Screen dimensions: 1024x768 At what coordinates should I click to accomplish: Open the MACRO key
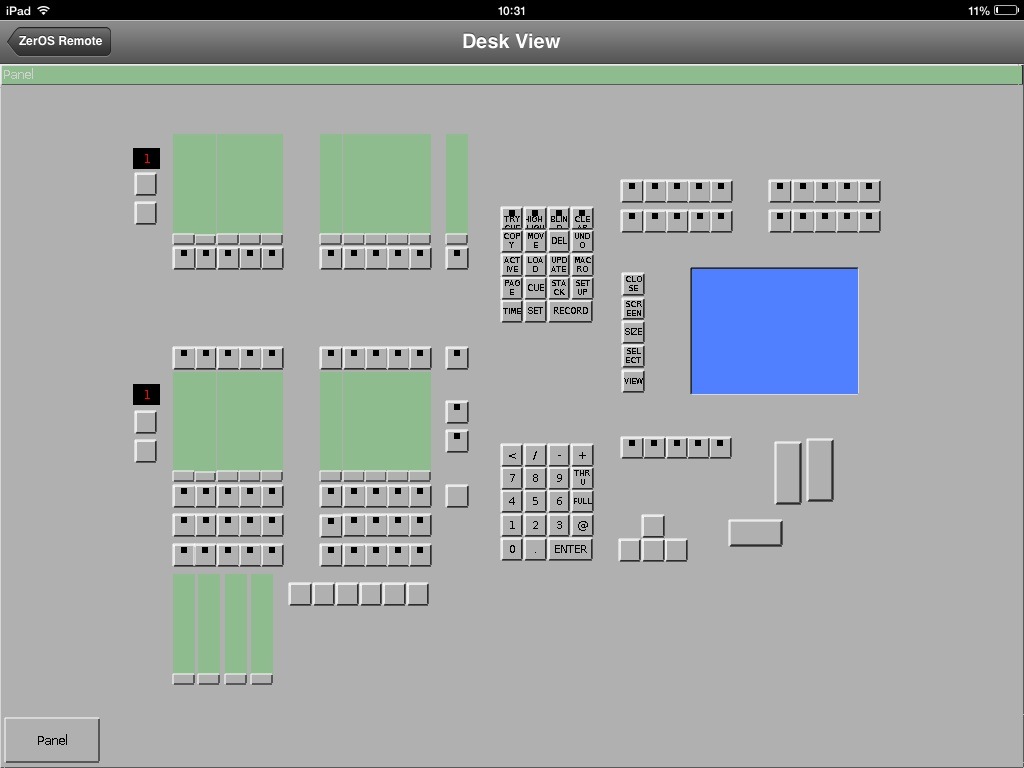coord(583,264)
